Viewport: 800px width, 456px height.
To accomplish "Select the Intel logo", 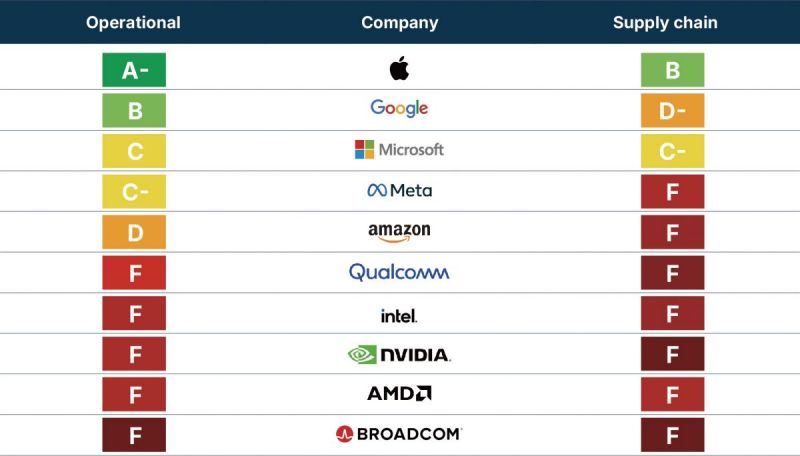I will (399, 315).
